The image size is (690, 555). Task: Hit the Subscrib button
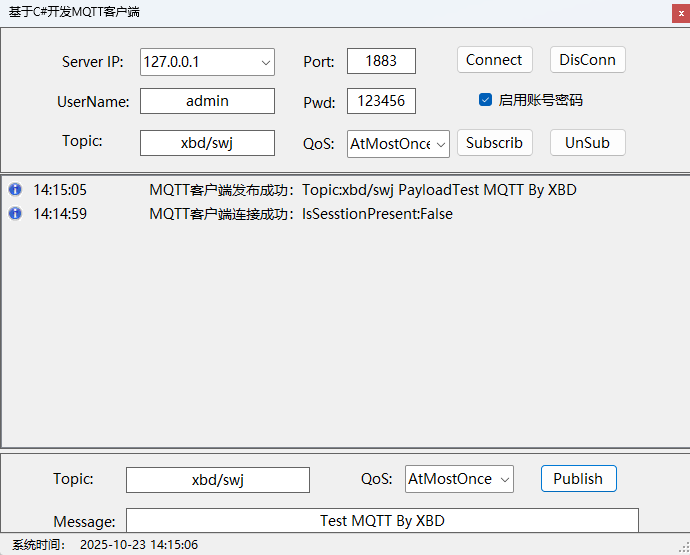point(494,143)
